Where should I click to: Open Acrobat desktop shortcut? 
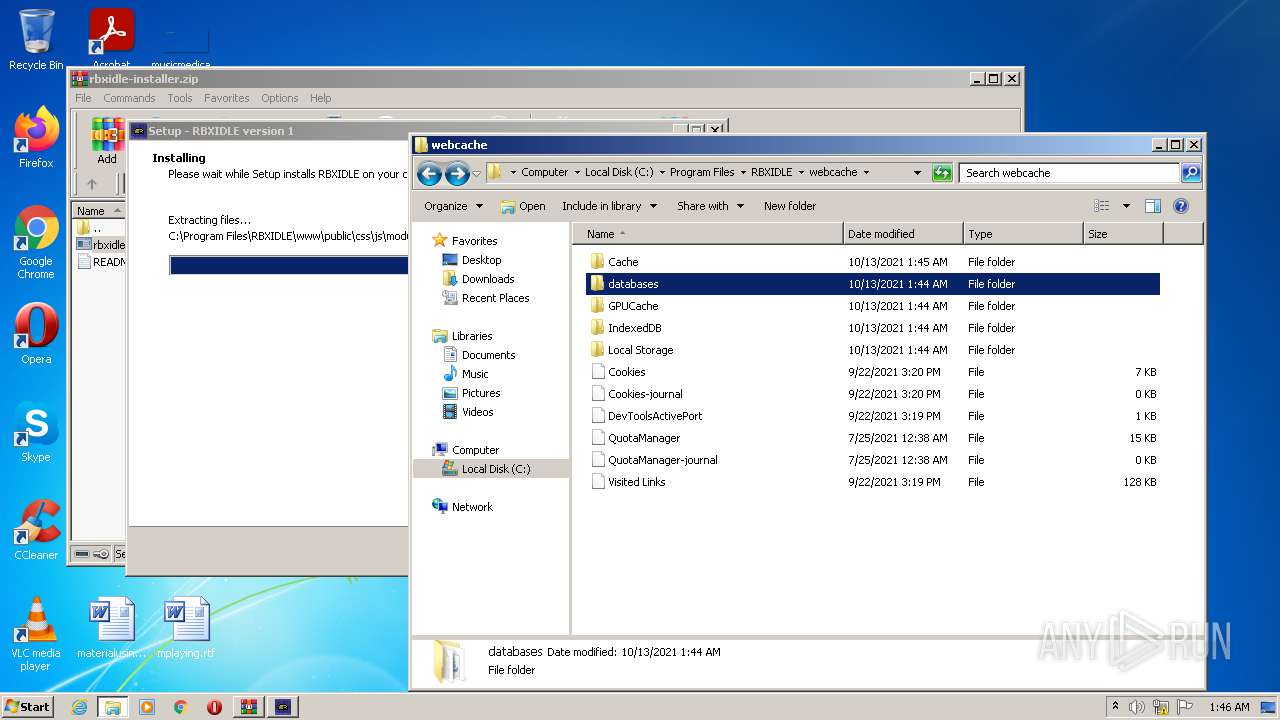111,38
